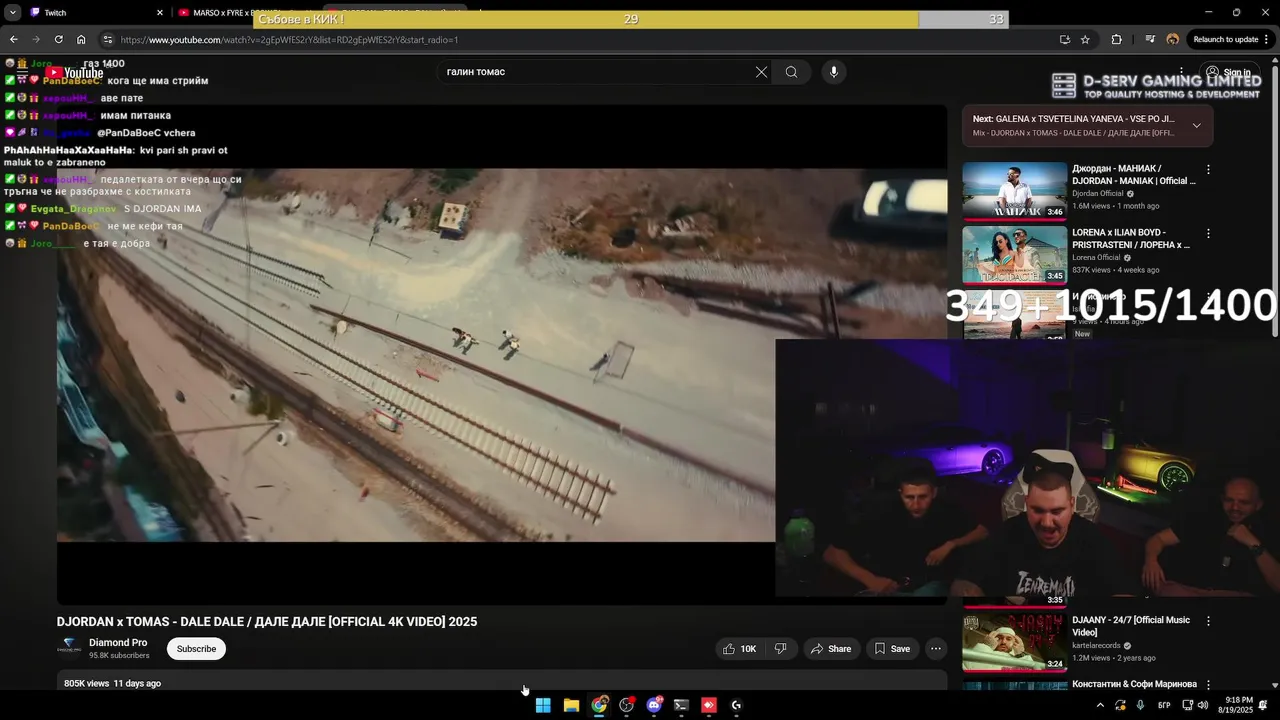
Task: Open the browser home page
Action: [81, 40]
